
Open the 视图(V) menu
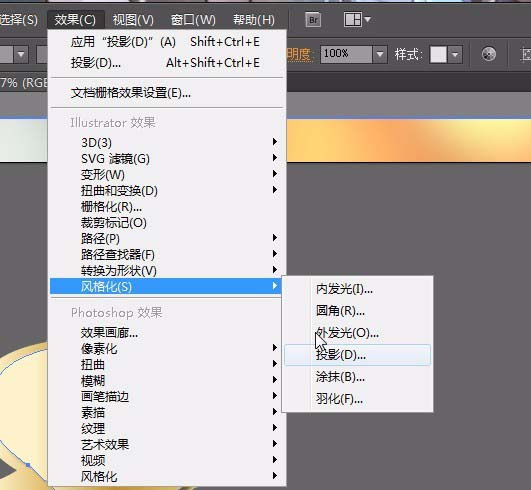[133, 20]
